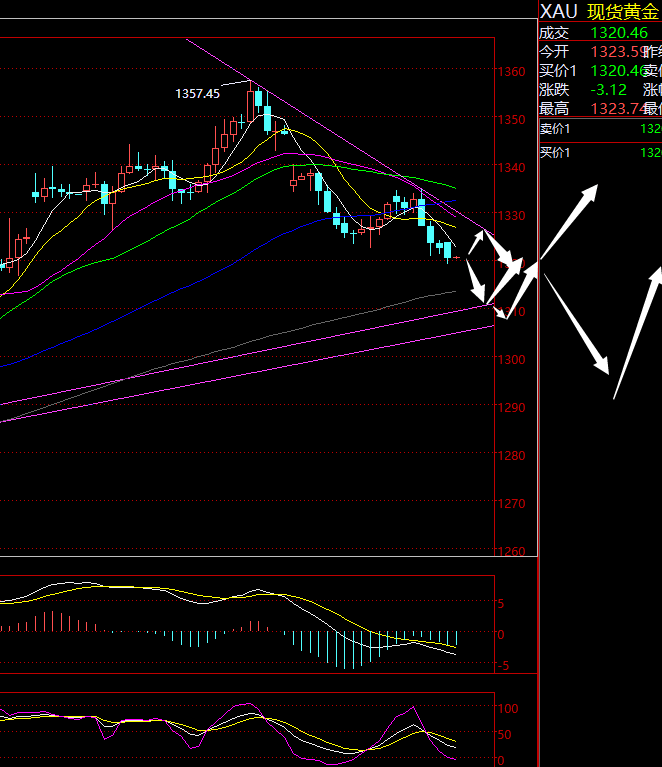The width and height of the screenshot is (662, 767).
Task: Select the 最高 value 1323.74
Action: (619, 108)
